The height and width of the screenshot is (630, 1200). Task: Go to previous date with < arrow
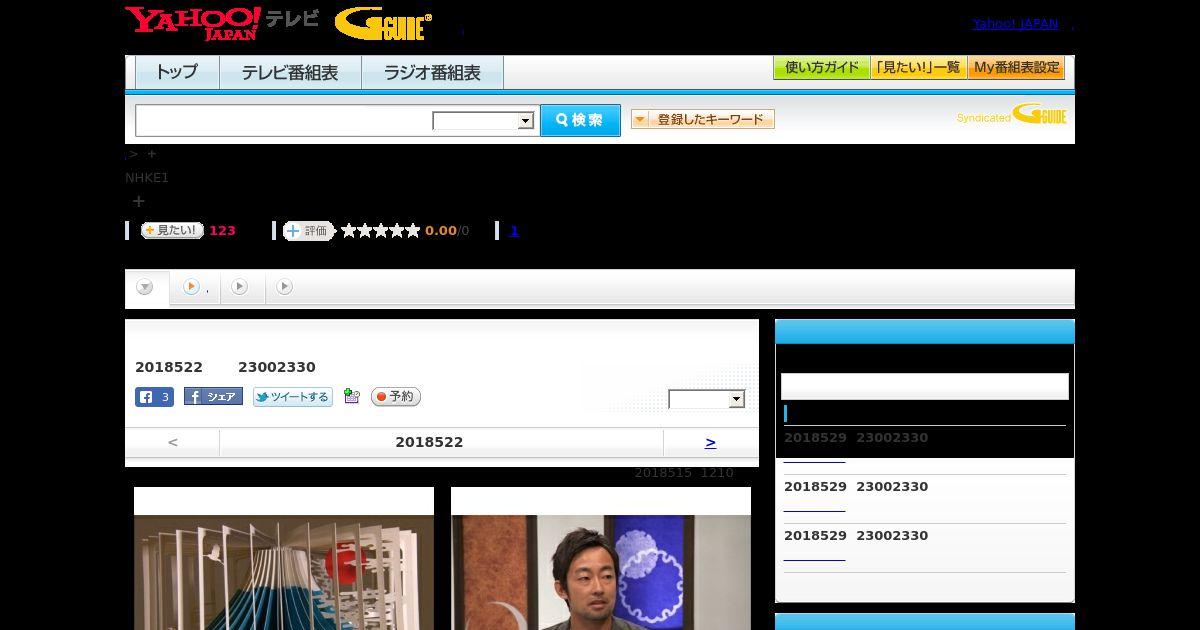173,442
